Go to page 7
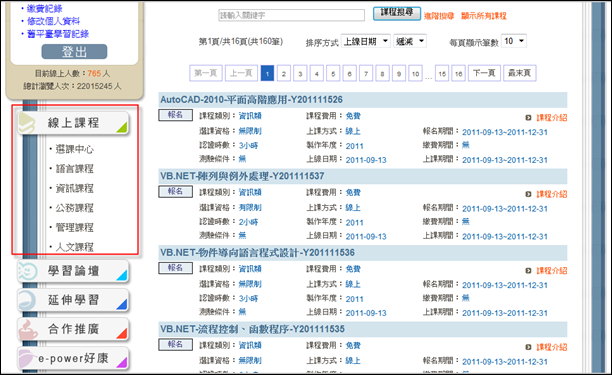612x375 pixels. [366, 73]
